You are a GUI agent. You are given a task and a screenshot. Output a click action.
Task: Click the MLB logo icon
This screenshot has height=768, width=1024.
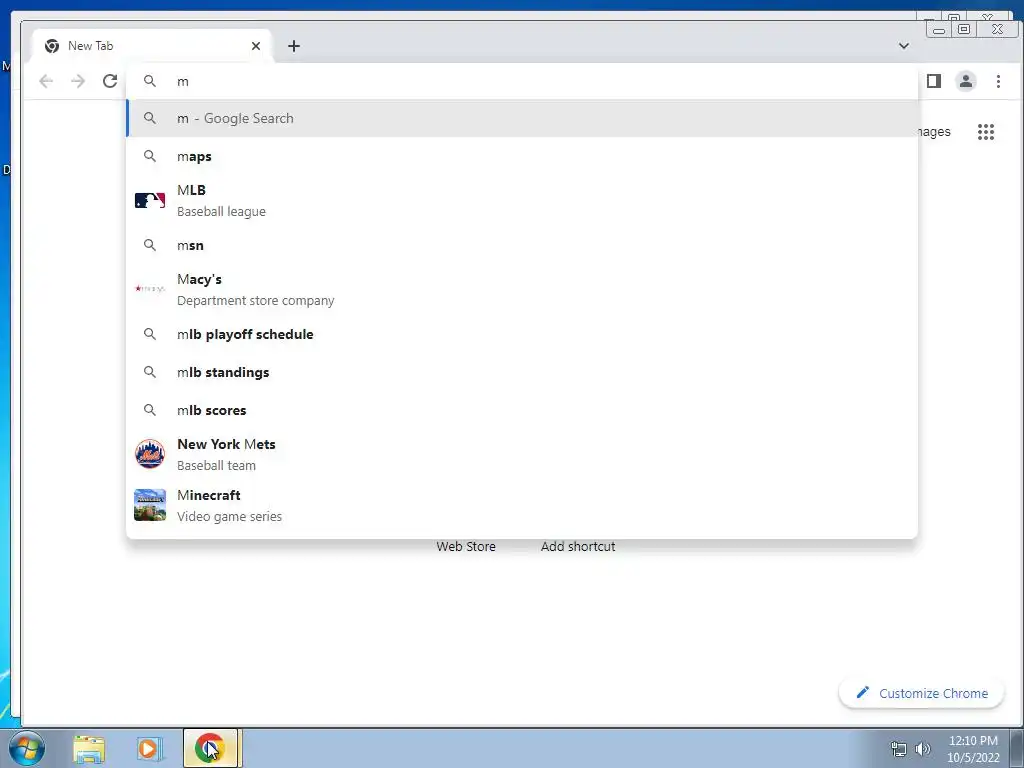[150, 200]
